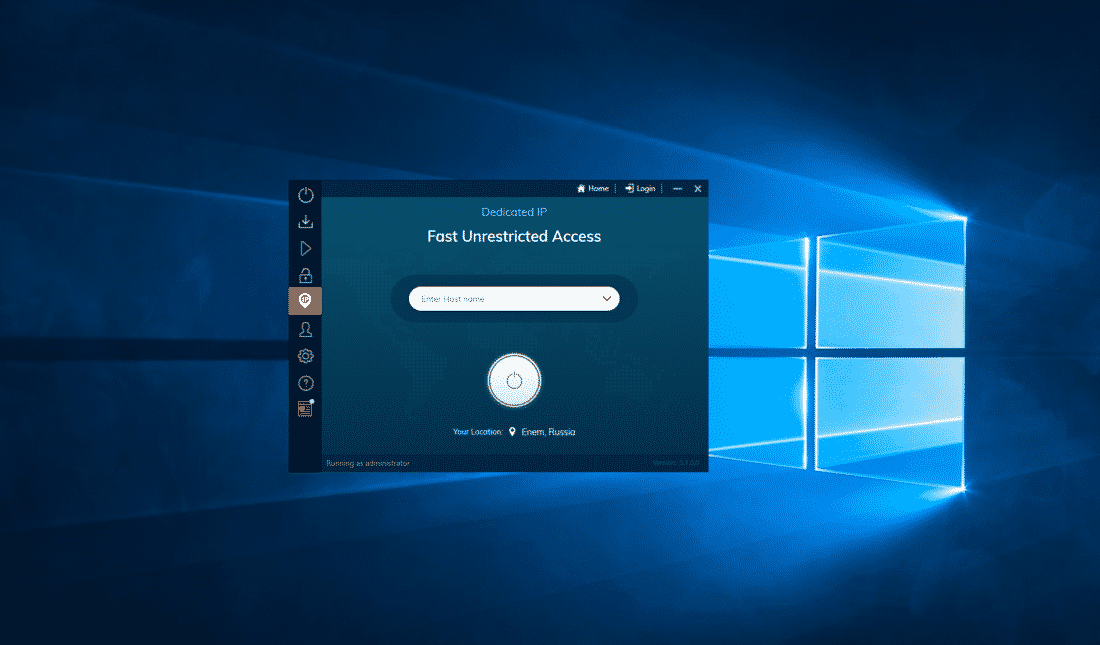Click the round connect power button

514,380
